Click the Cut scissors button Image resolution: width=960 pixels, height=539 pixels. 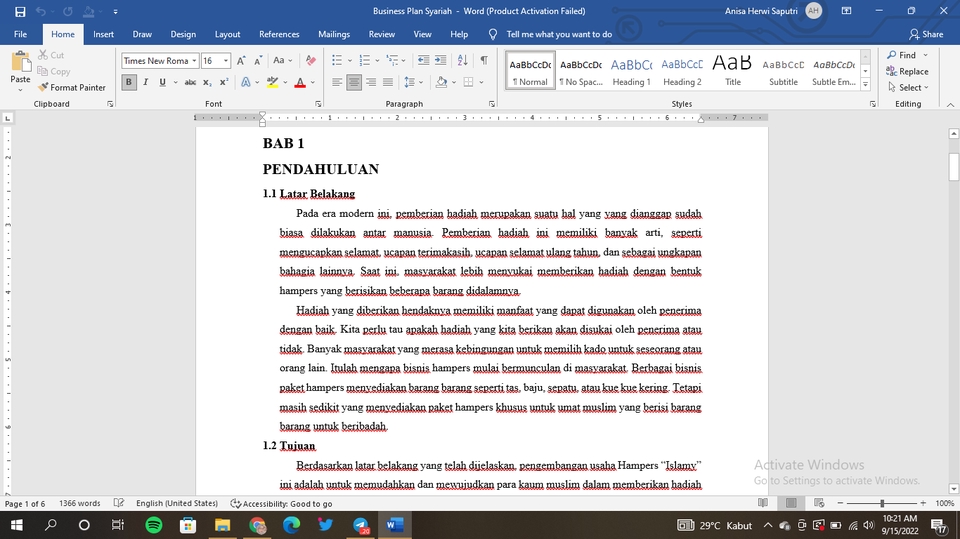coord(51,55)
